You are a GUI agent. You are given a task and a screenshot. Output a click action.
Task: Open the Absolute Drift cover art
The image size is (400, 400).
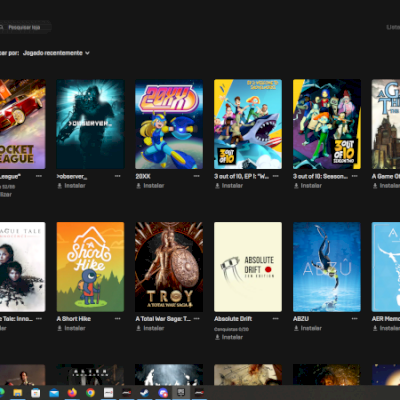[248, 267]
